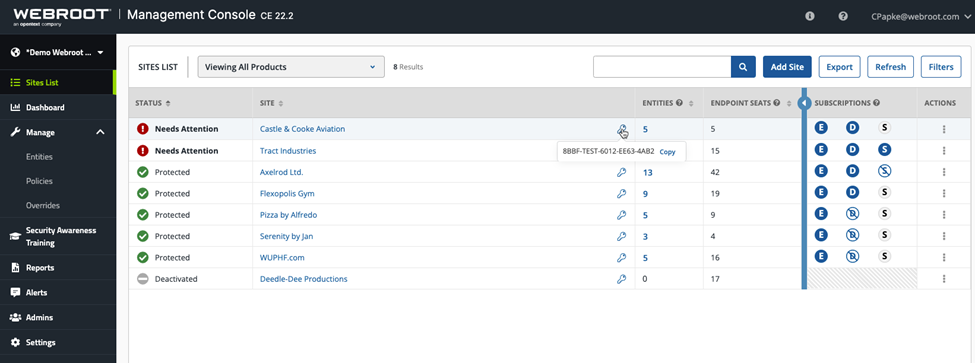
Task: Click the Copy link in keycode tooltip
Action: point(667,152)
